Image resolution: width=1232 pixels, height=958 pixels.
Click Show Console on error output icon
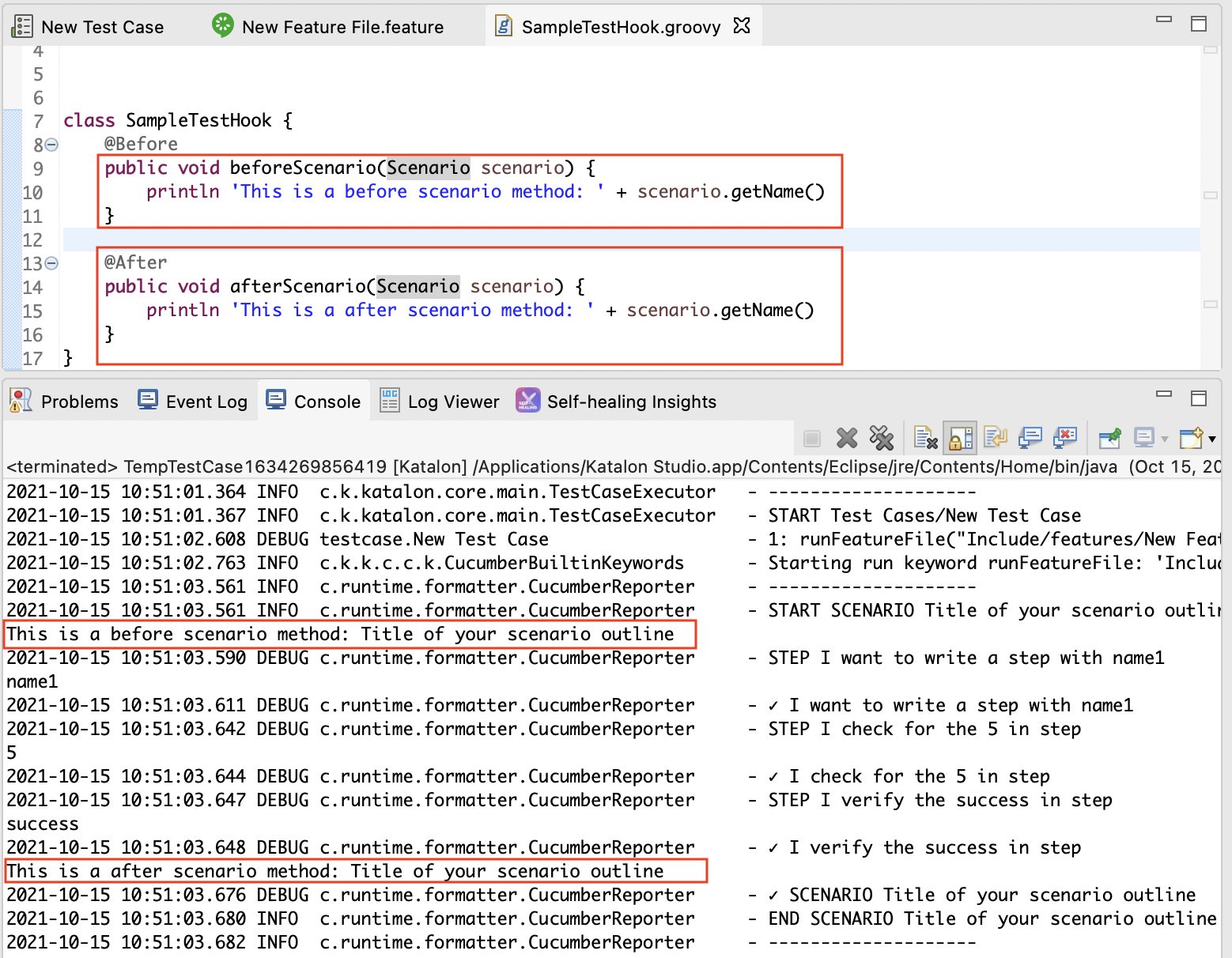click(1065, 438)
